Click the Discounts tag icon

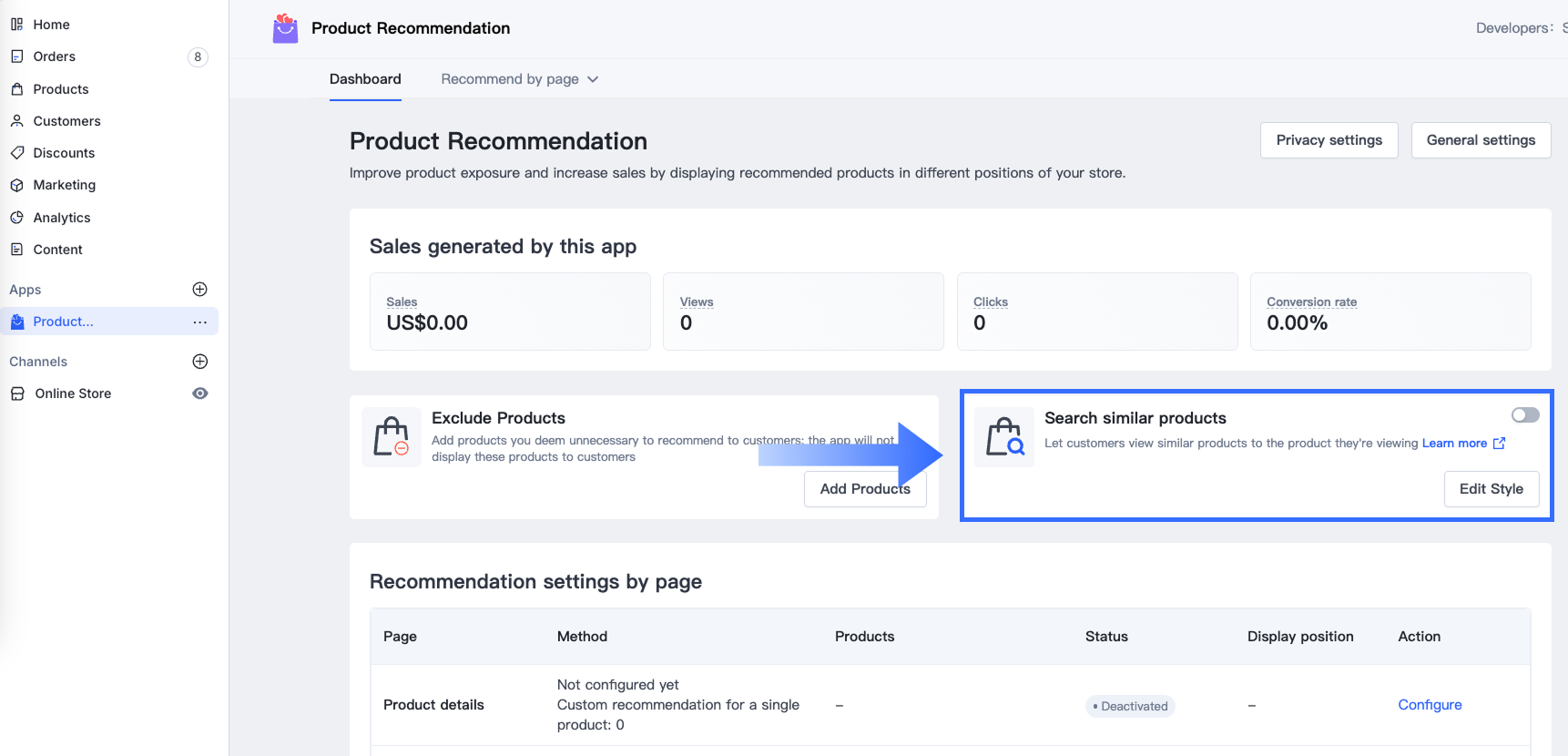16,153
